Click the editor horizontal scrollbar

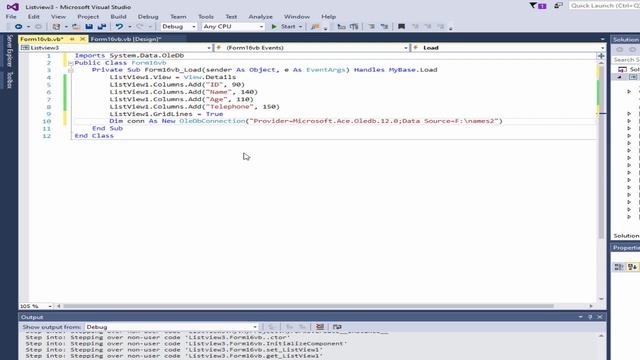click(x=308, y=306)
